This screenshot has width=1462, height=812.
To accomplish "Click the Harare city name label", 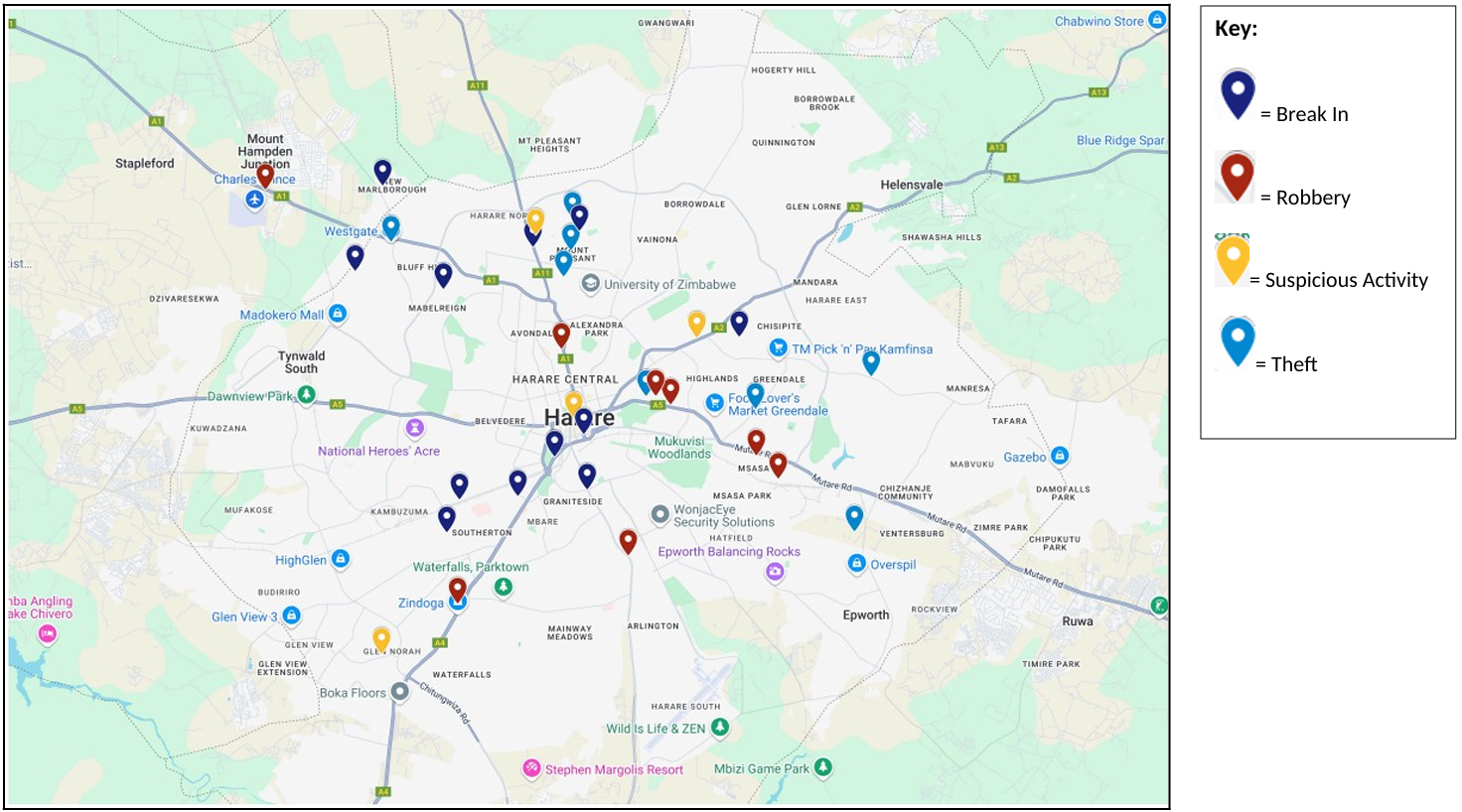I will pyautogui.click(x=579, y=418).
